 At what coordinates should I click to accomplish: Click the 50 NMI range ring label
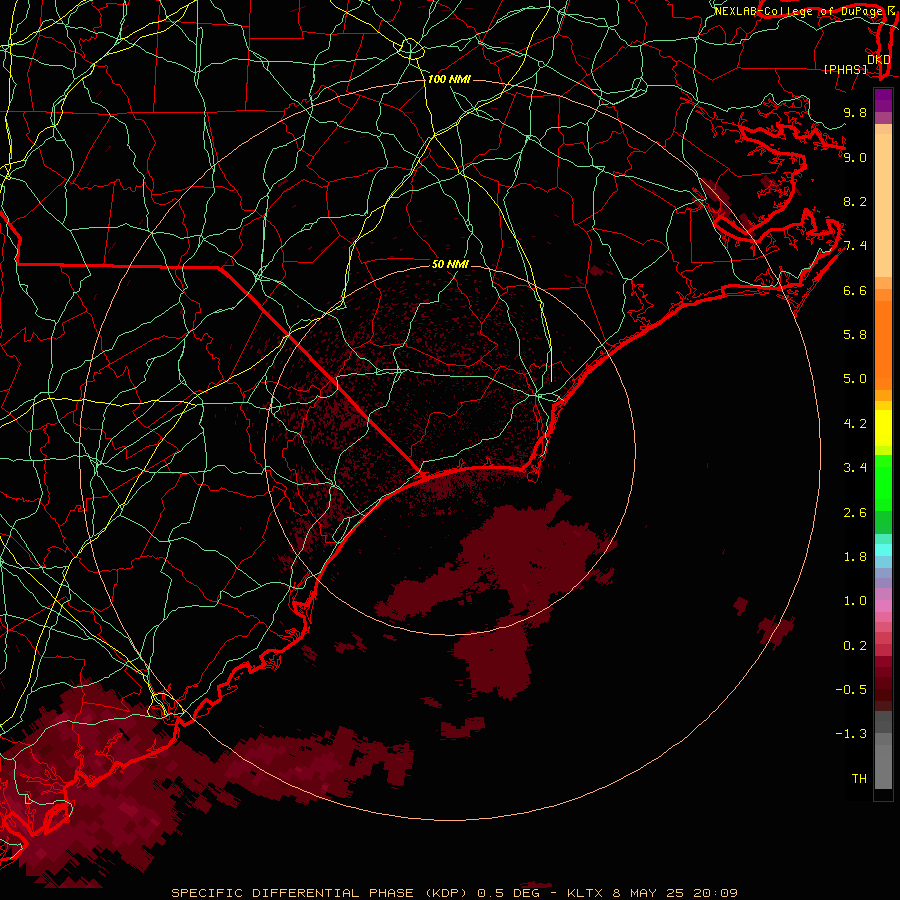(450, 264)
